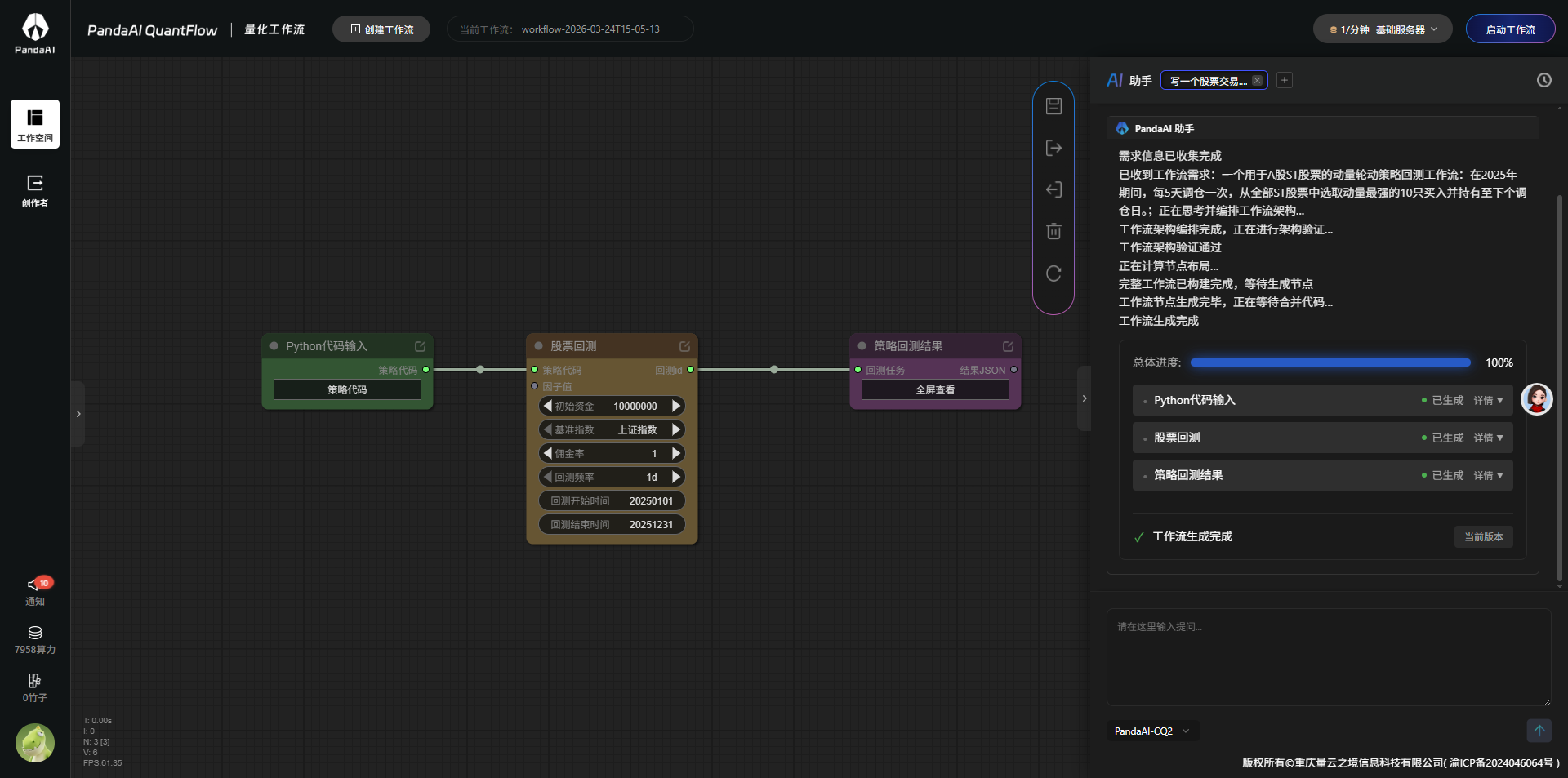The image size is (1568, 778).
Task: Collapse the right assistant panel
Action: 1084,398
